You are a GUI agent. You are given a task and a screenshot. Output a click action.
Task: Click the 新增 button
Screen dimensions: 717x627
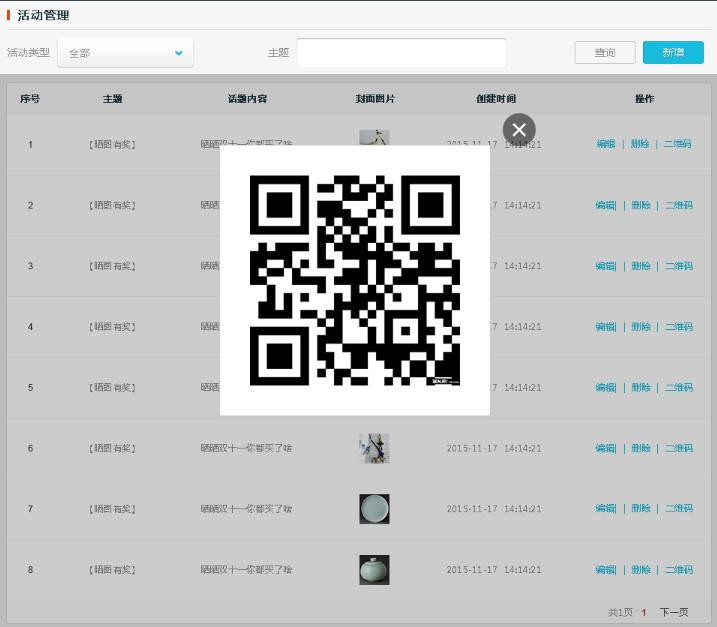[673, 53]
